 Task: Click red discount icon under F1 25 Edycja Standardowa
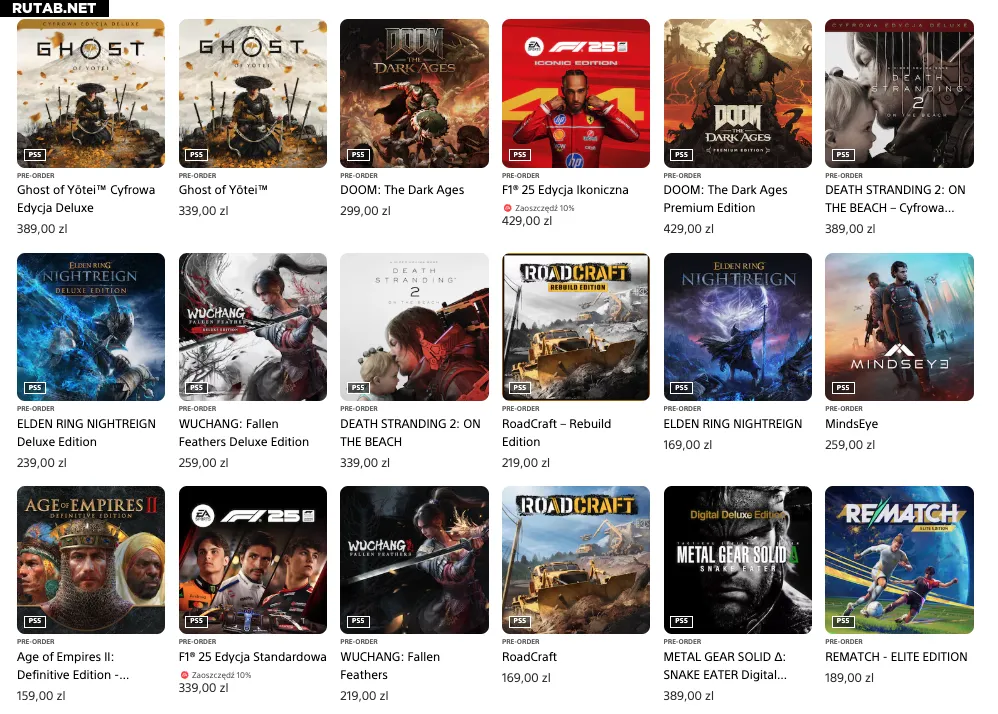point(185,675)
